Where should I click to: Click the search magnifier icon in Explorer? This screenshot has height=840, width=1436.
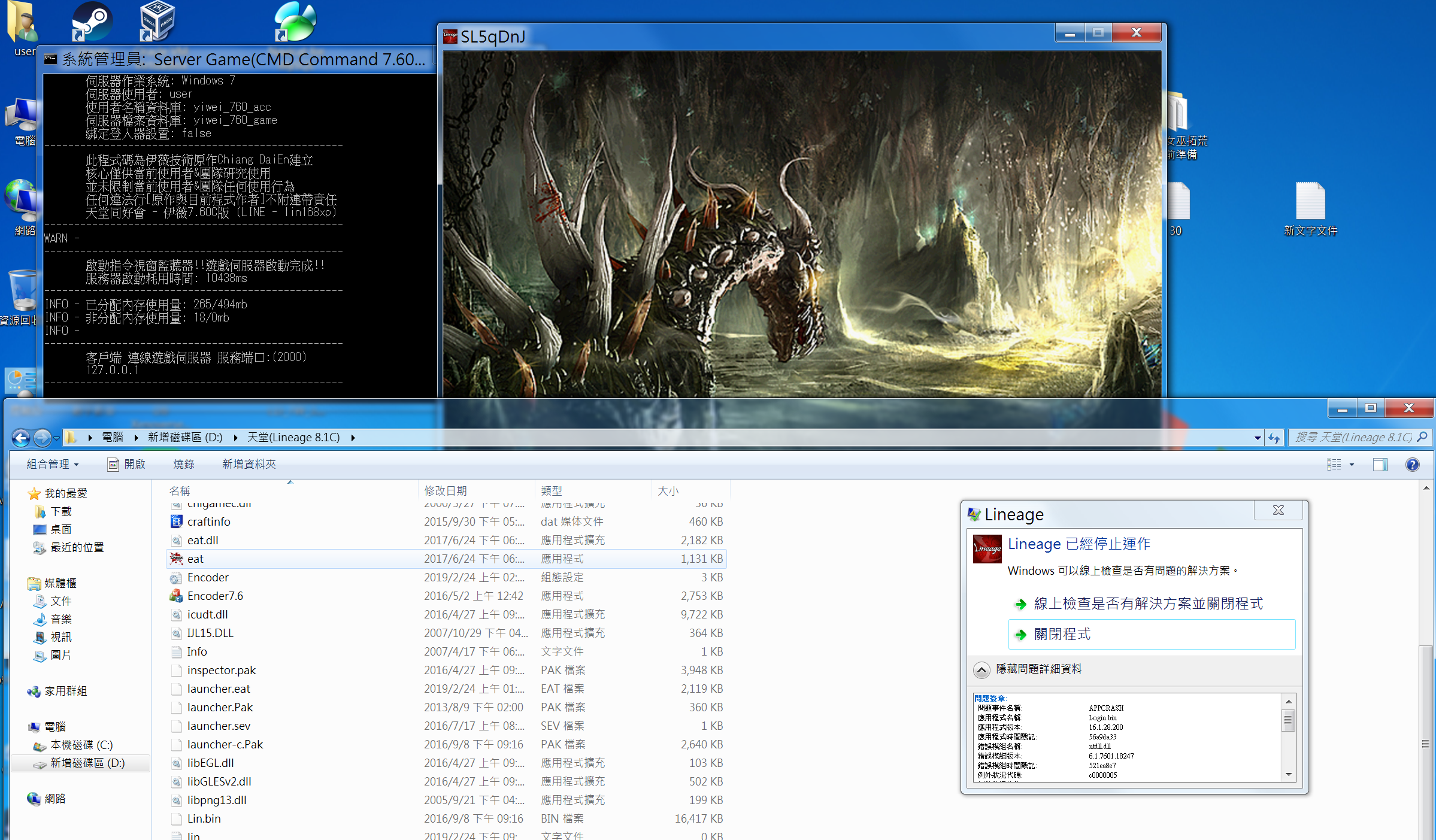click(x=1422, y=437)
